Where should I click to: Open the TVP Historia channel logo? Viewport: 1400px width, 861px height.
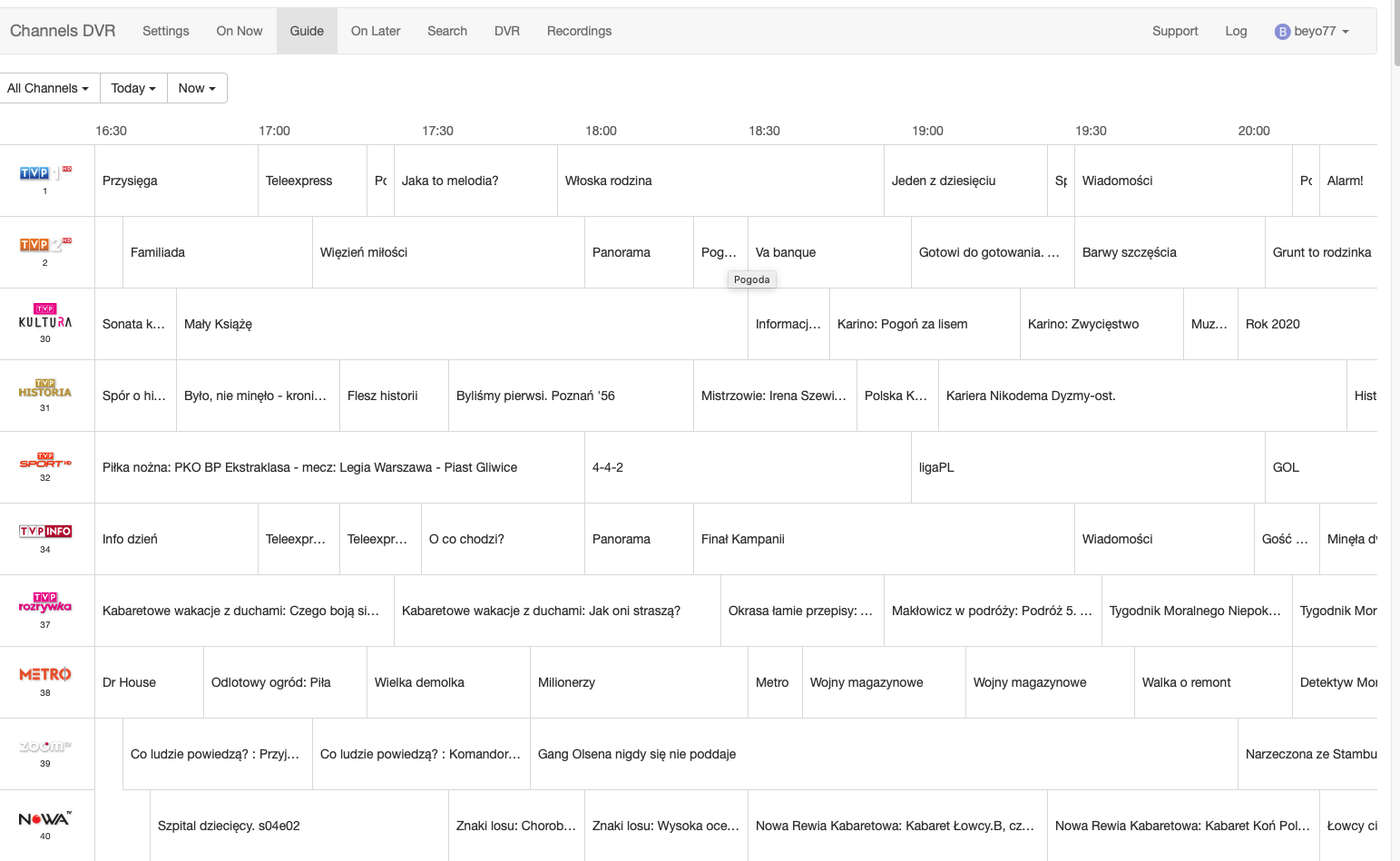click(44, 388)
